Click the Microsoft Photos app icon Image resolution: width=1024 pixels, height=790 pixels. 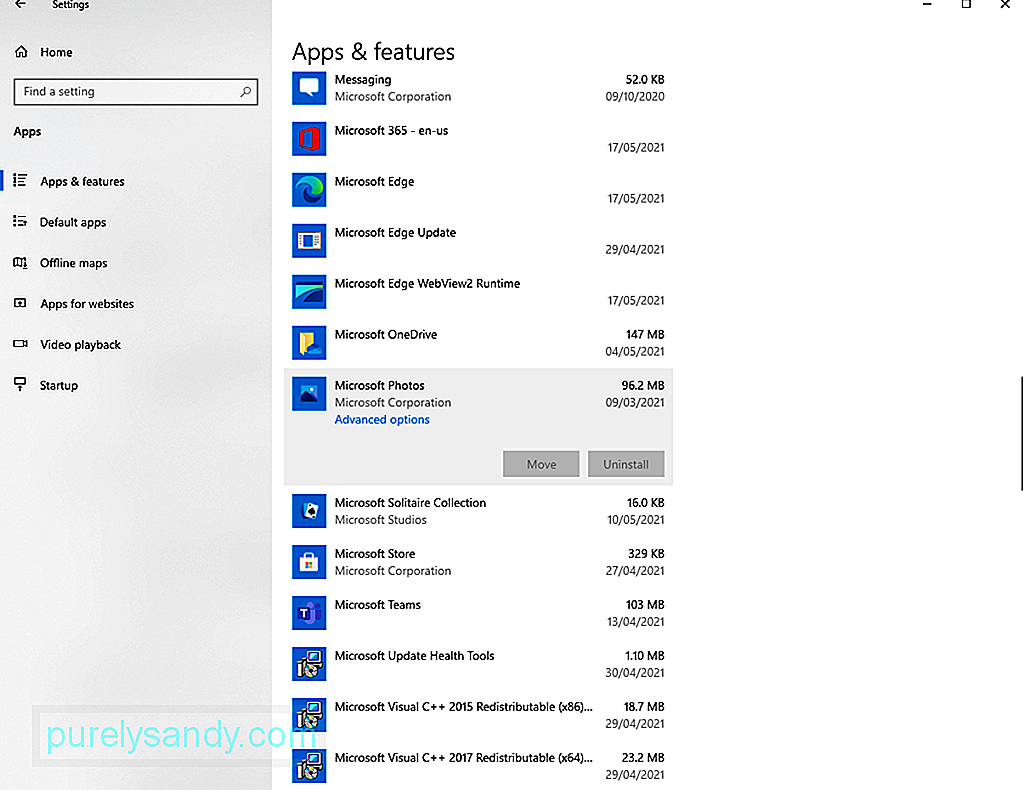(x=309, y=394)
